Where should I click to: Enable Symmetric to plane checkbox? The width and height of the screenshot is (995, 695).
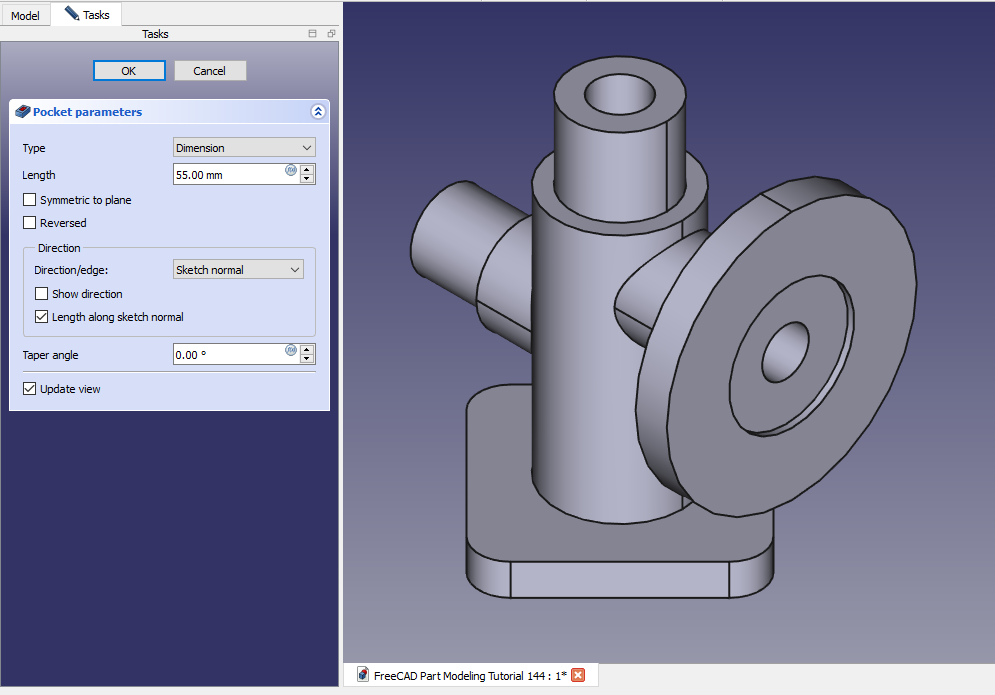point(30,200)
